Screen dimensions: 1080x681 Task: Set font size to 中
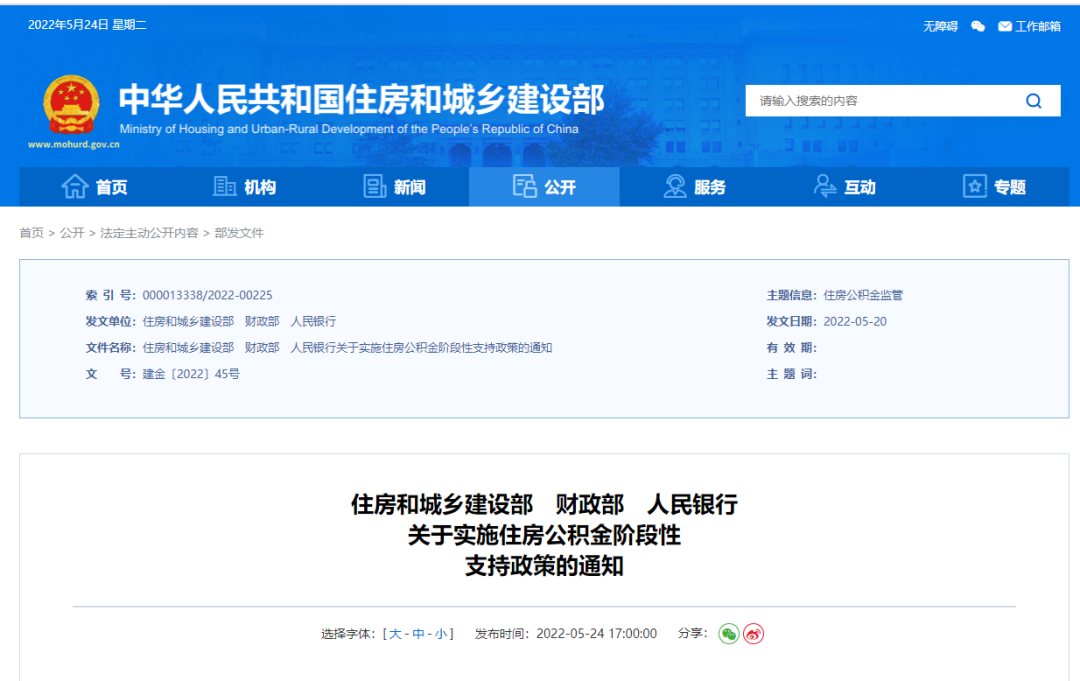[418, 633]
